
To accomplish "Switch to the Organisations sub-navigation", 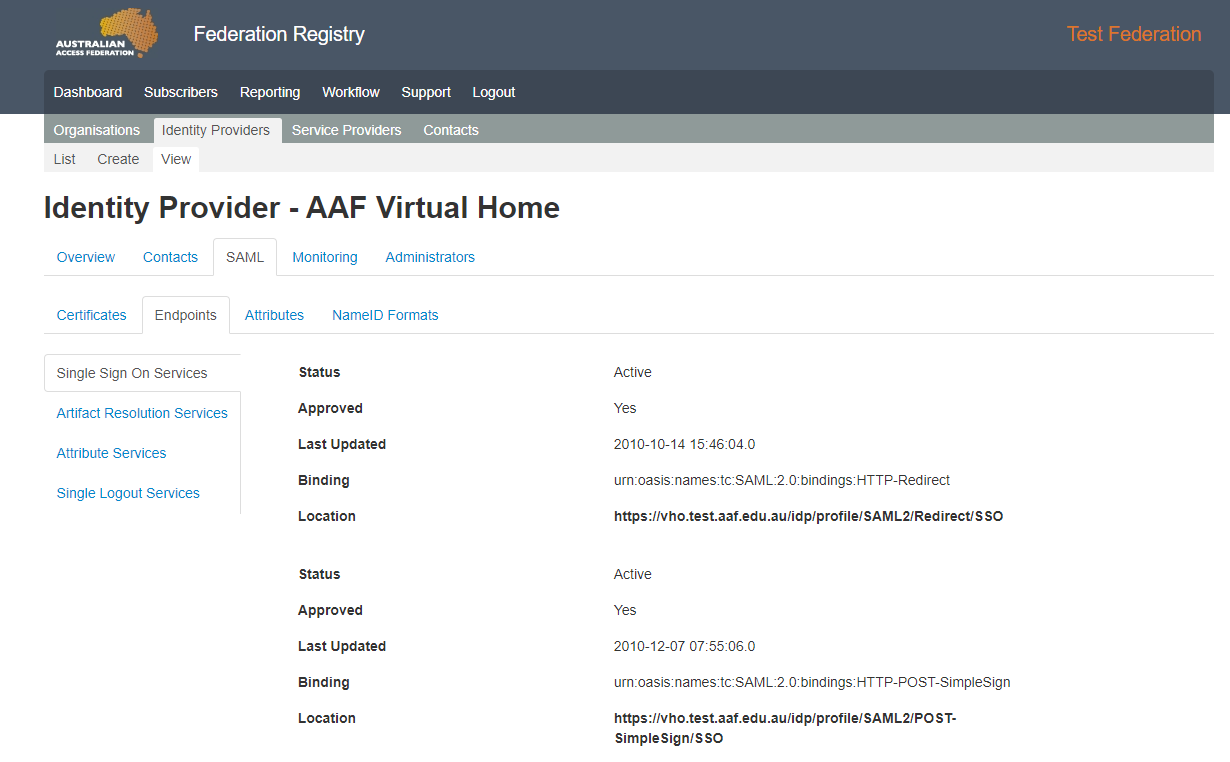I will tap(97, 130).
